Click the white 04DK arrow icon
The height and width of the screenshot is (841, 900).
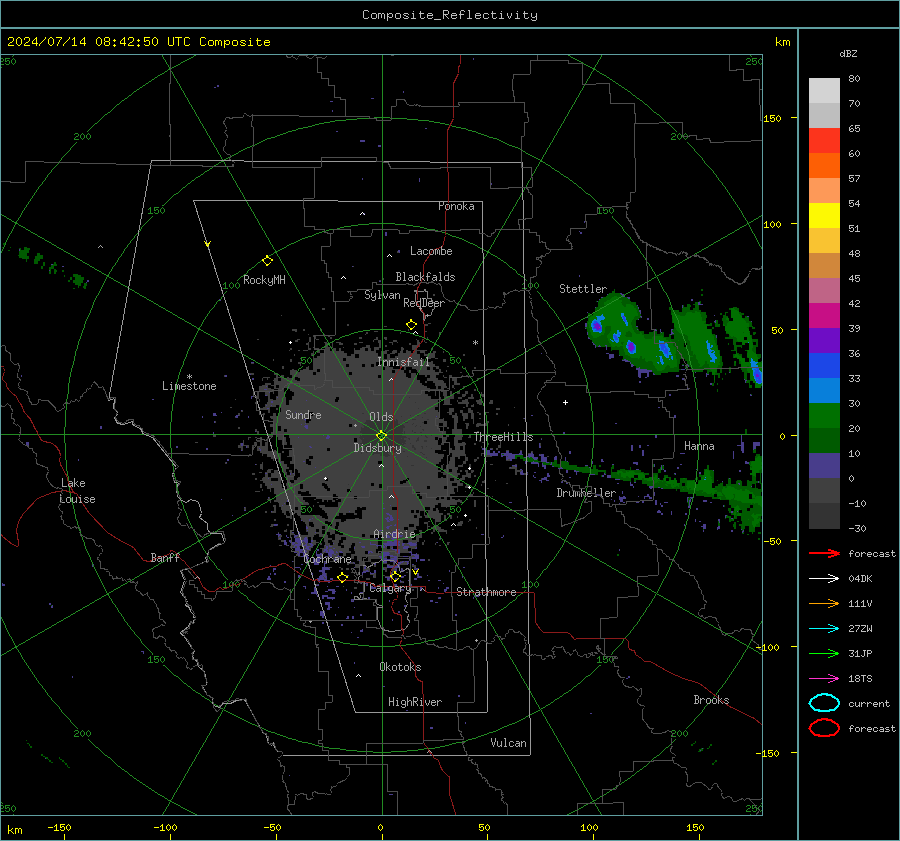pyautogui.click(x=824, y=579)
